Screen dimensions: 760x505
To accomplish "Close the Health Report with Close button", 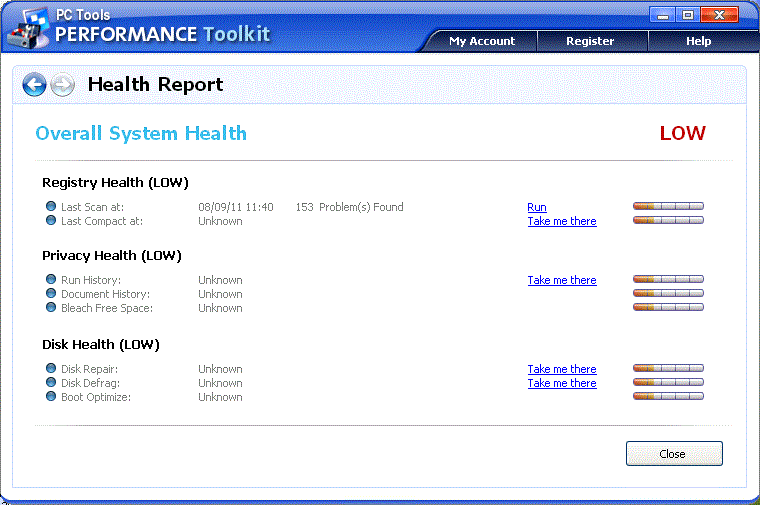I will coord(674,454).
